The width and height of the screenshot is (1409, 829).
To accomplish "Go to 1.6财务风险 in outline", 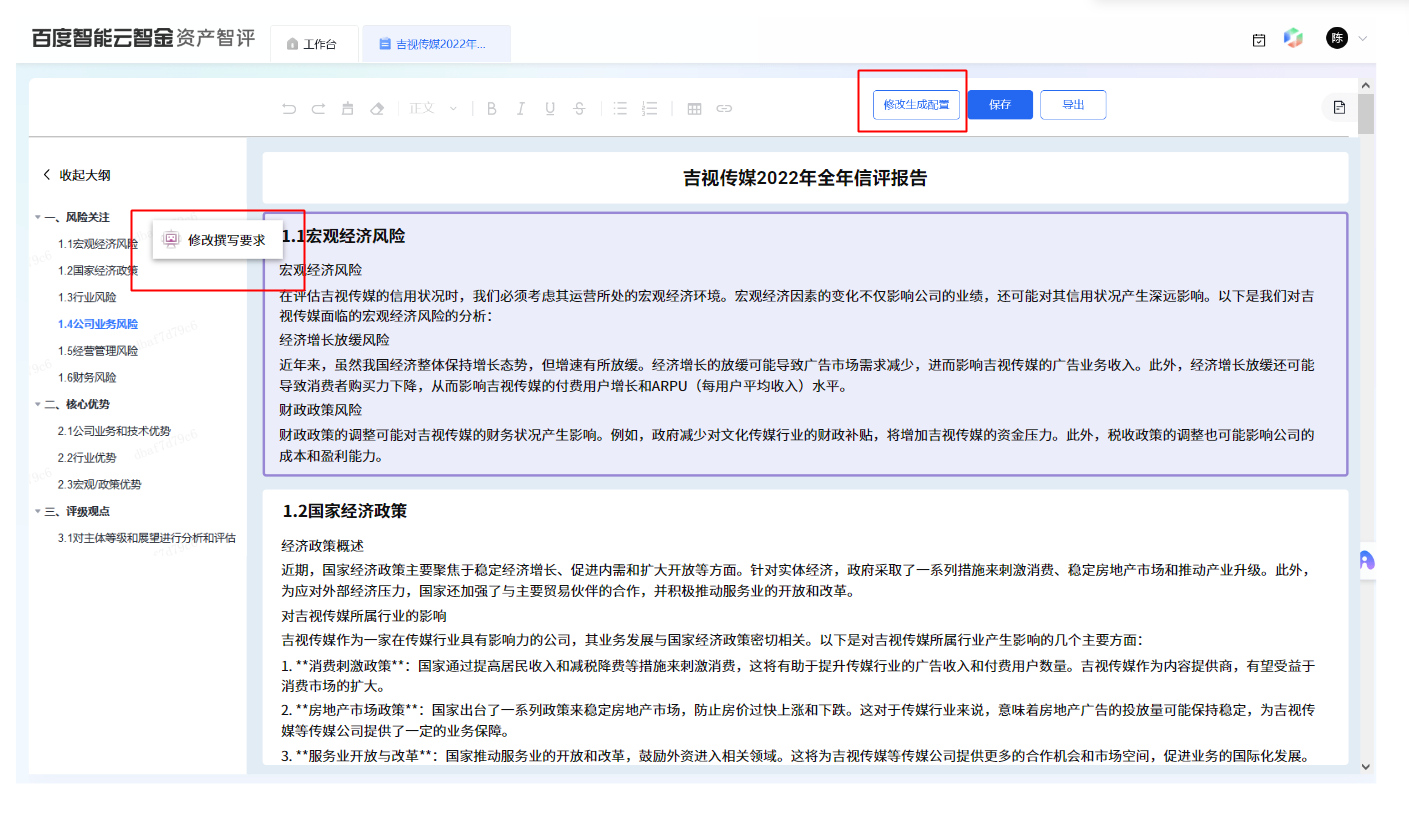I will click(x=87, y=378).
